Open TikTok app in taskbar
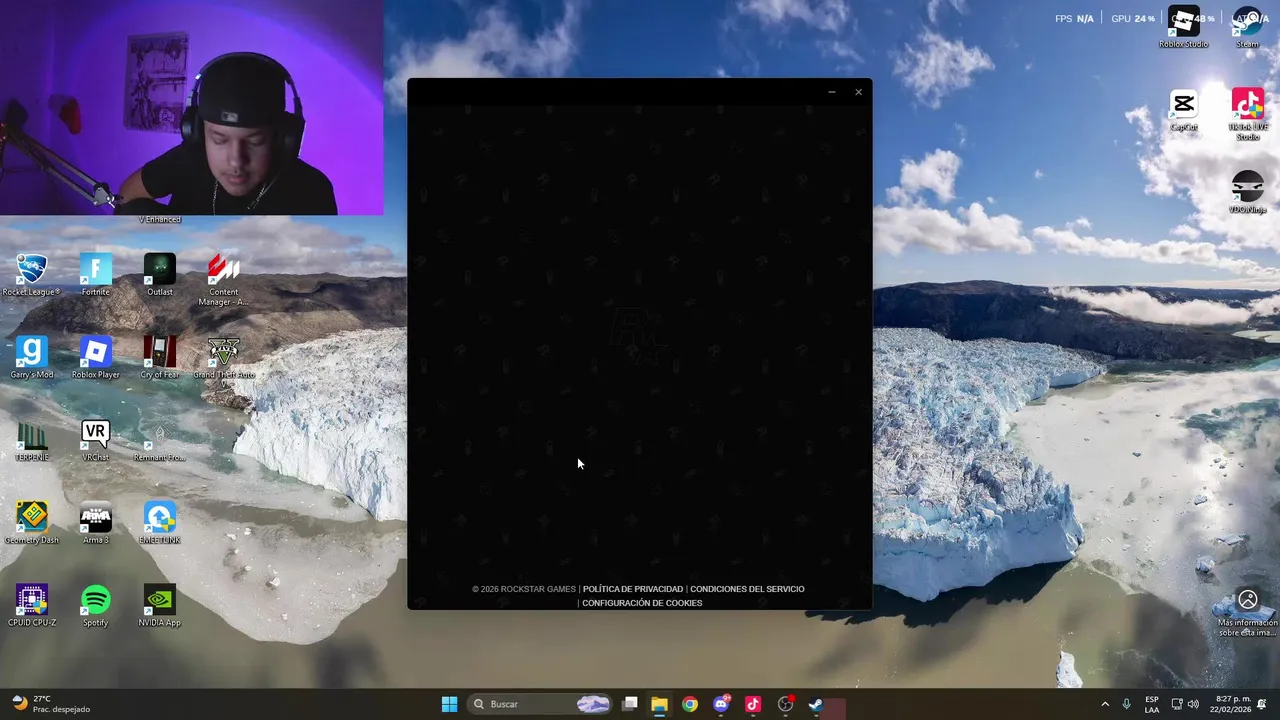Image resolution: width=1280 pixels, height=720 pixels. coord(753,704)
